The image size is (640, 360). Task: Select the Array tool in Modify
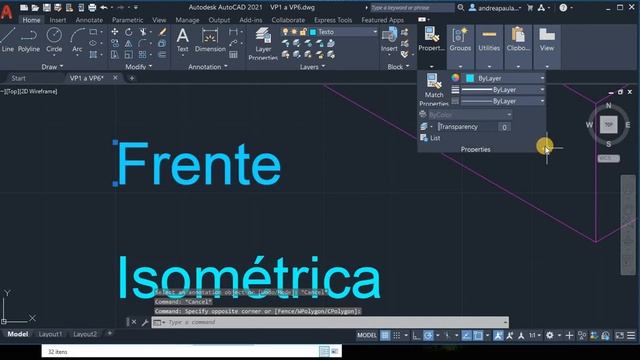[x=142, y=54]
